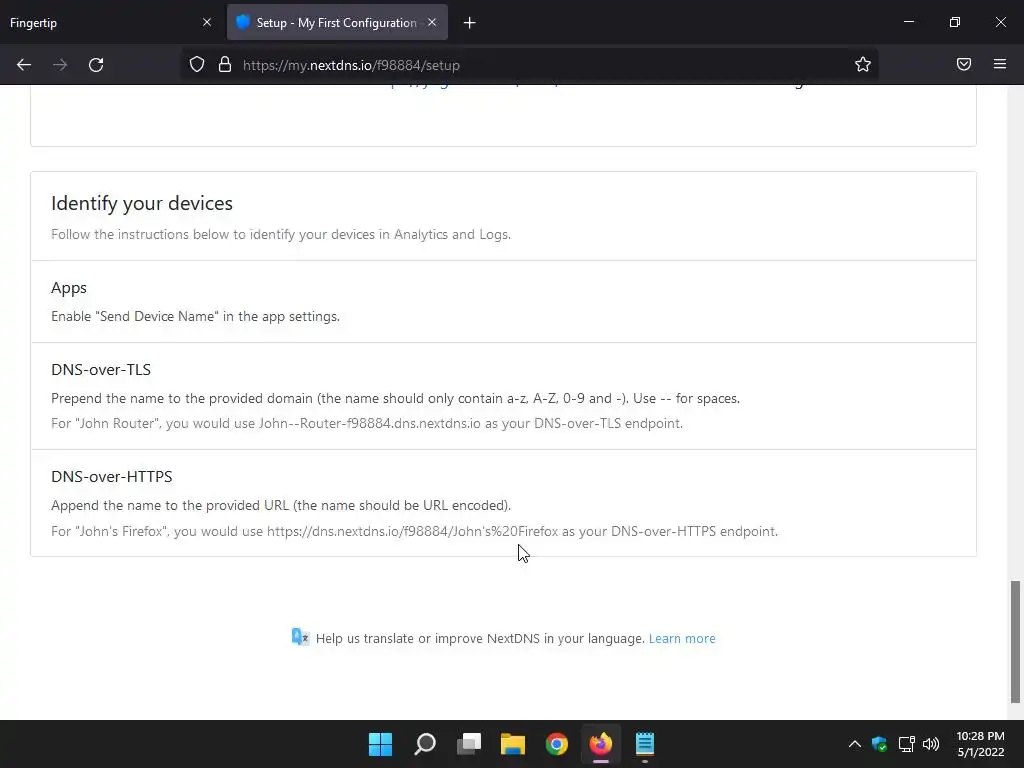Reload the current page
Viewport: 1024px width, 768px height.
point(96,65)
